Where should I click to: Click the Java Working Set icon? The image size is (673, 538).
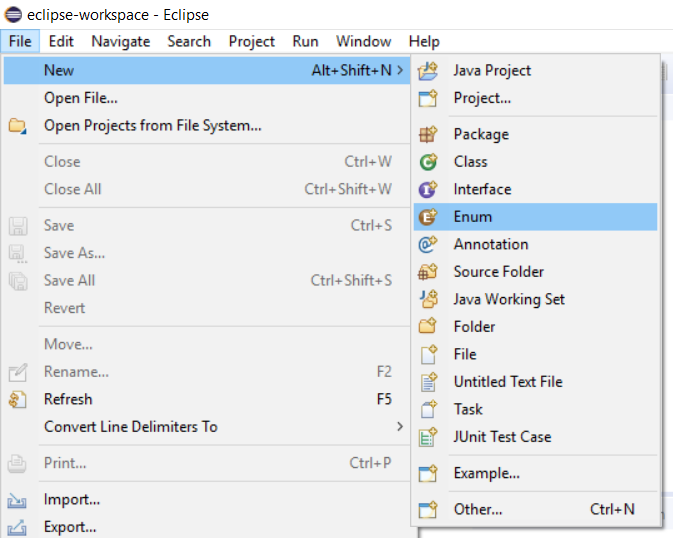(428, 299)
